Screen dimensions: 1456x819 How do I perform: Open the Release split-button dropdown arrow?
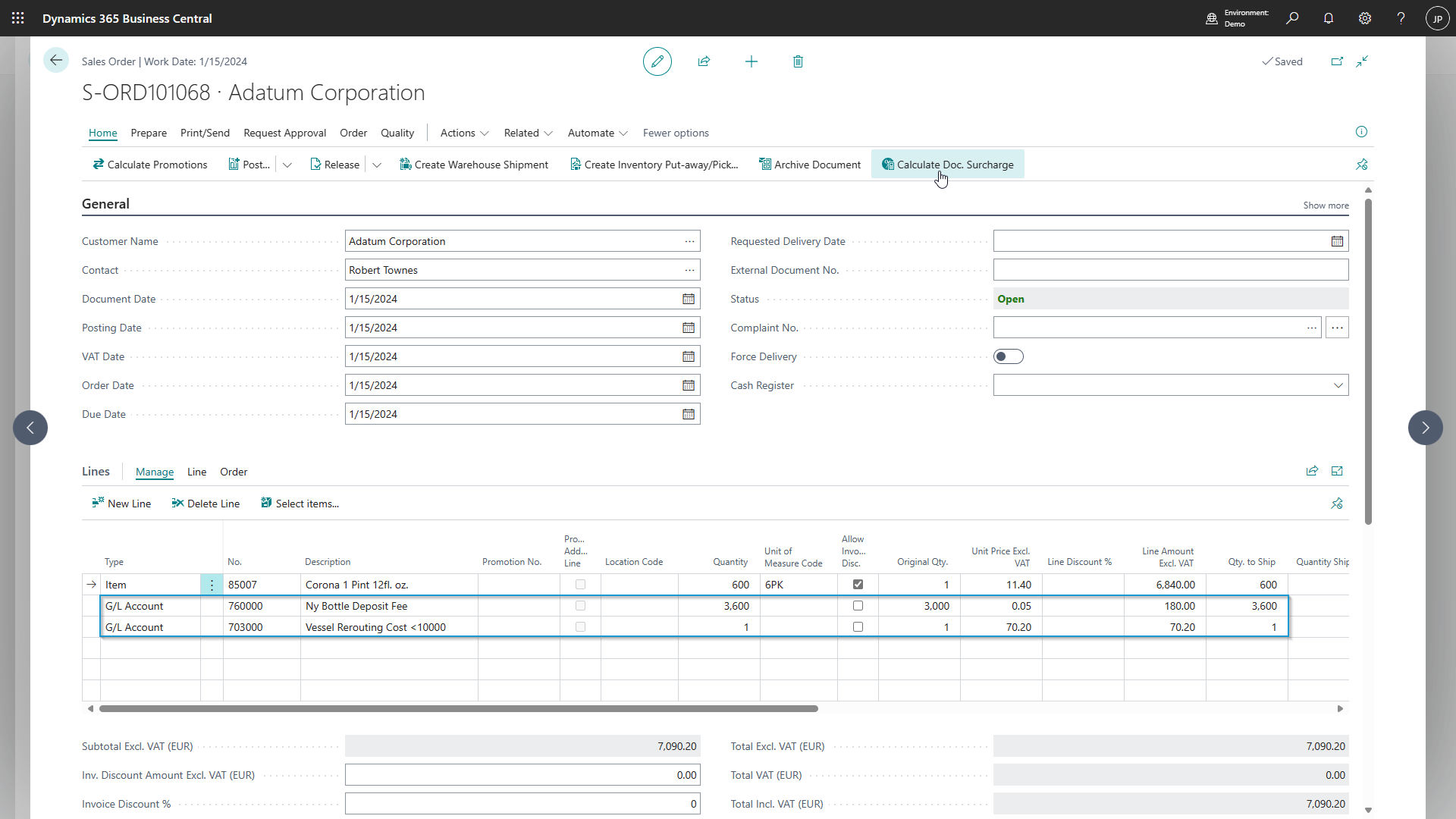point(377,165)
